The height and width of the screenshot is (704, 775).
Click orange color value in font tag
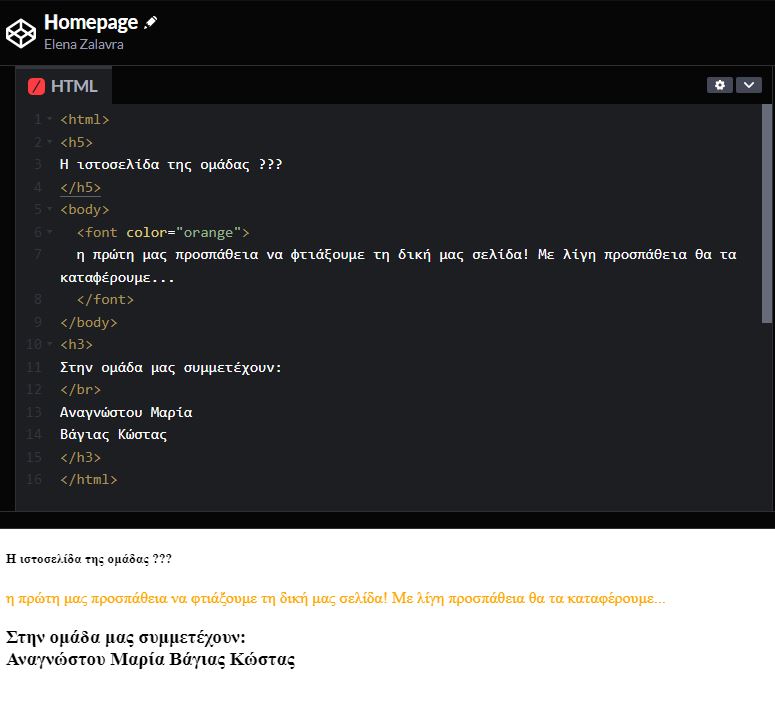coord(208,232)
